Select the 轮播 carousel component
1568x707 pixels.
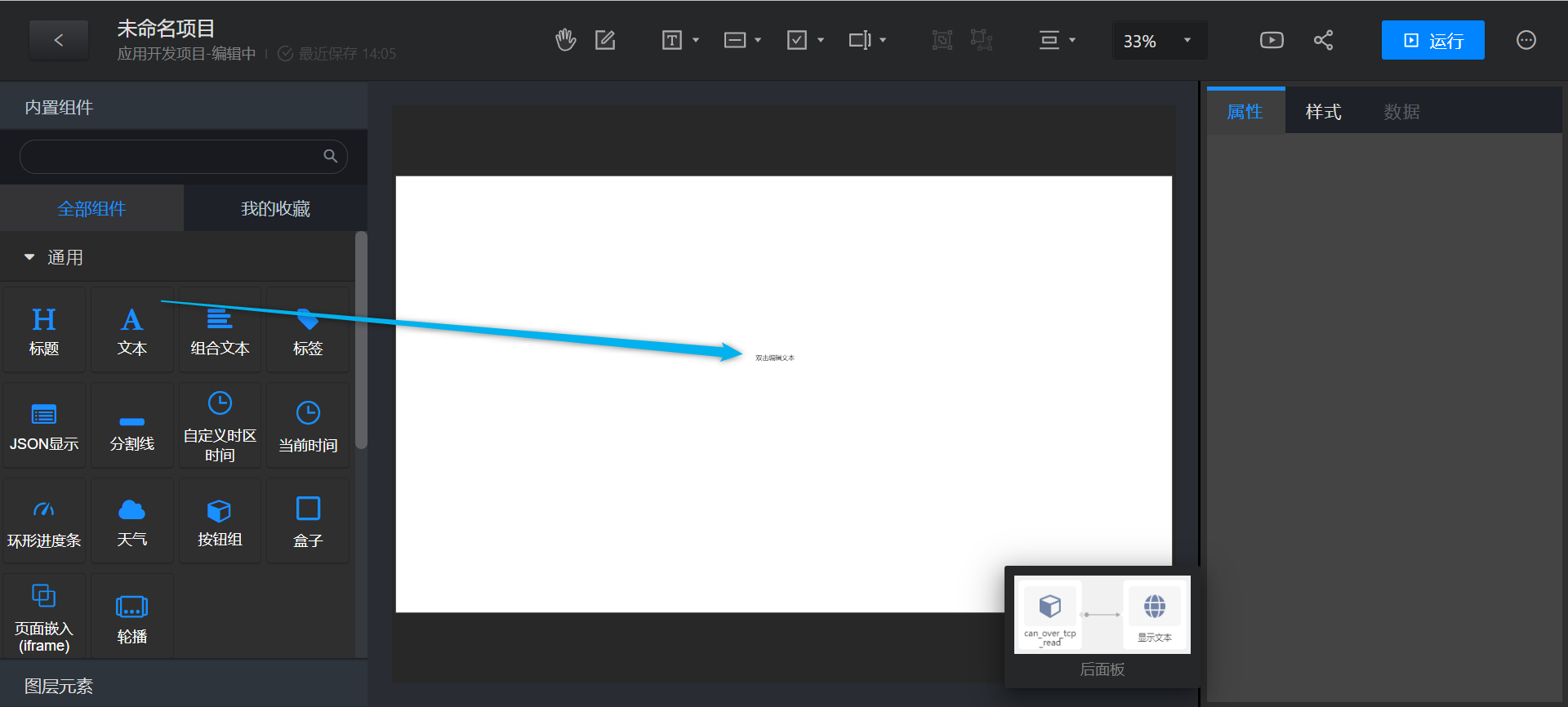pyautogui.click(x=131, y=617)
